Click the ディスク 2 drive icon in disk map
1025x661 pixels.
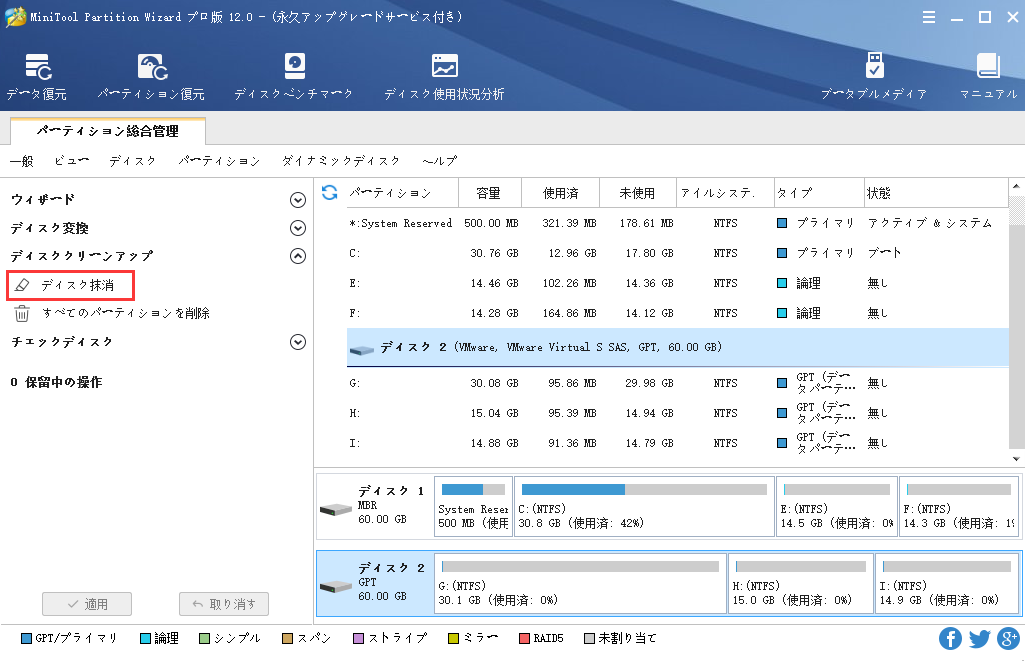(x=336, y=586)
